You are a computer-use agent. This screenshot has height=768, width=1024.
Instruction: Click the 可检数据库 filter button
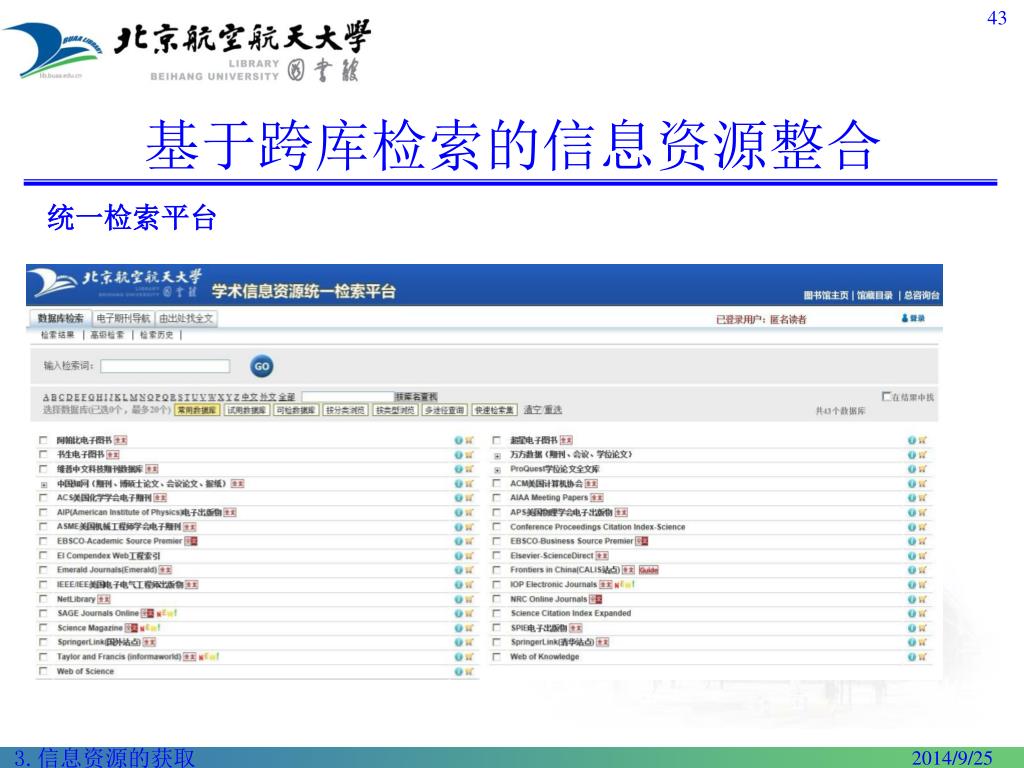[296, 410]
